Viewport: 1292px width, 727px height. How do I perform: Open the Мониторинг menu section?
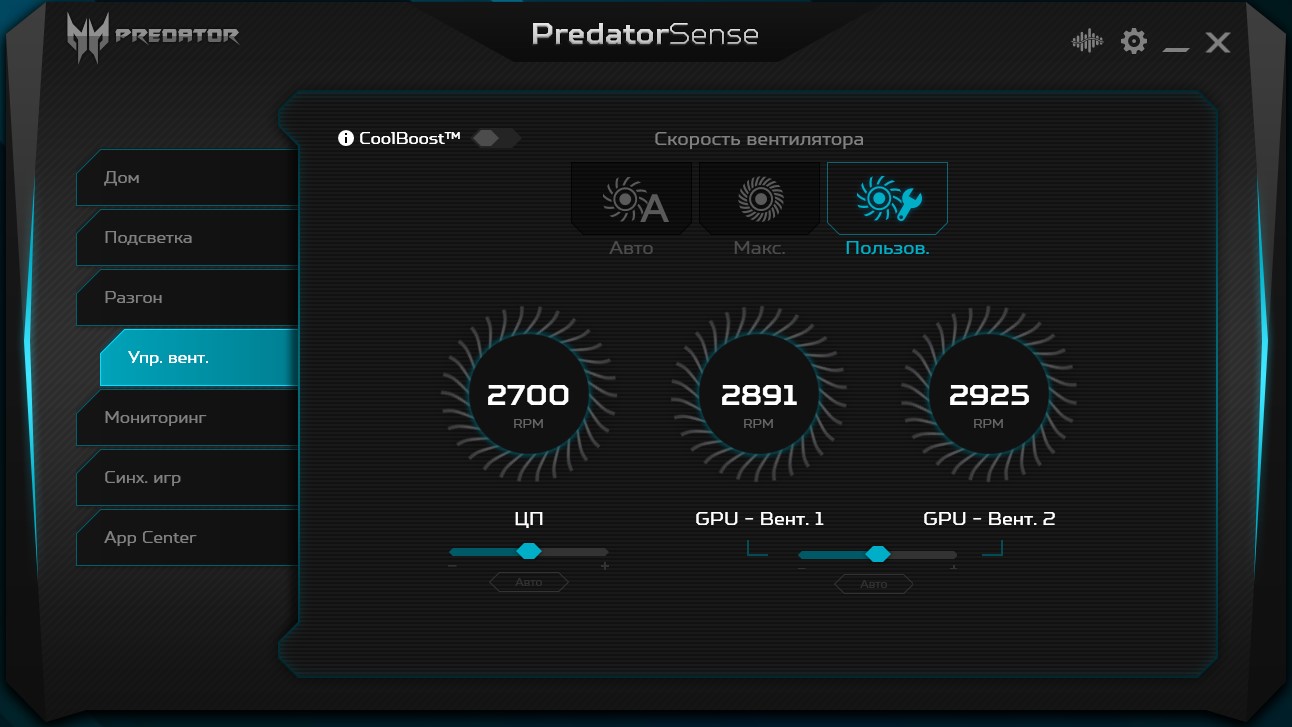click(187, 418)
